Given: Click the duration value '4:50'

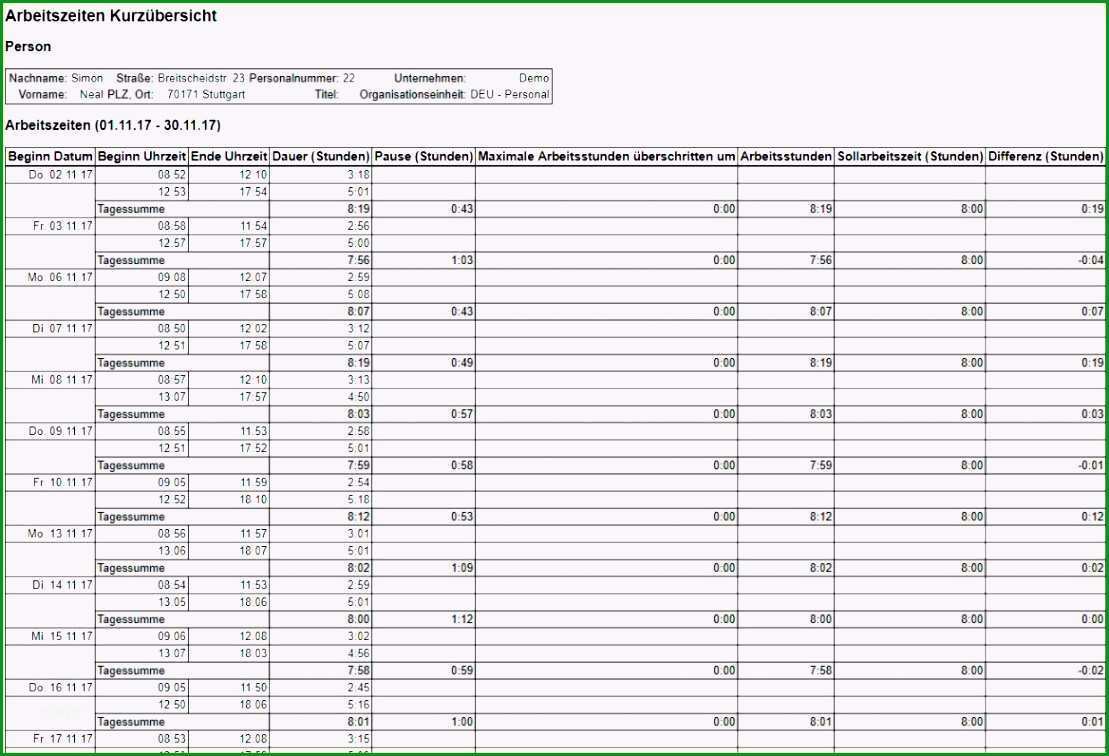Looking at the screenshot, I should point(359,397).
